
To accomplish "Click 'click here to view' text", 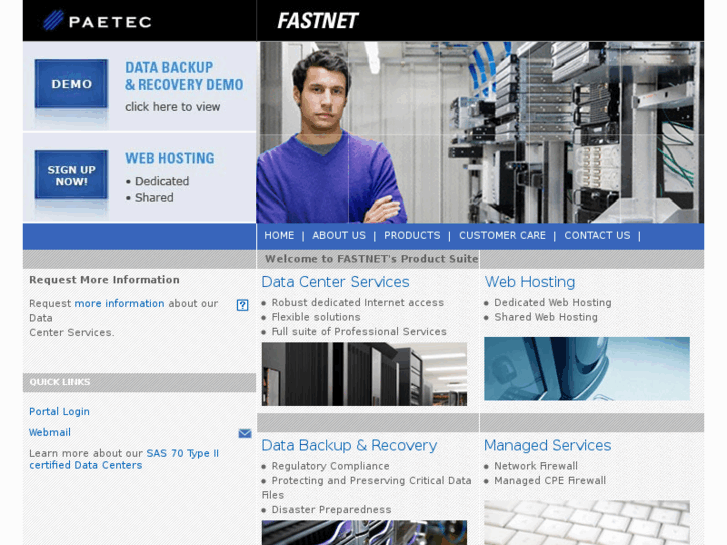I will [x=172, y=107].
